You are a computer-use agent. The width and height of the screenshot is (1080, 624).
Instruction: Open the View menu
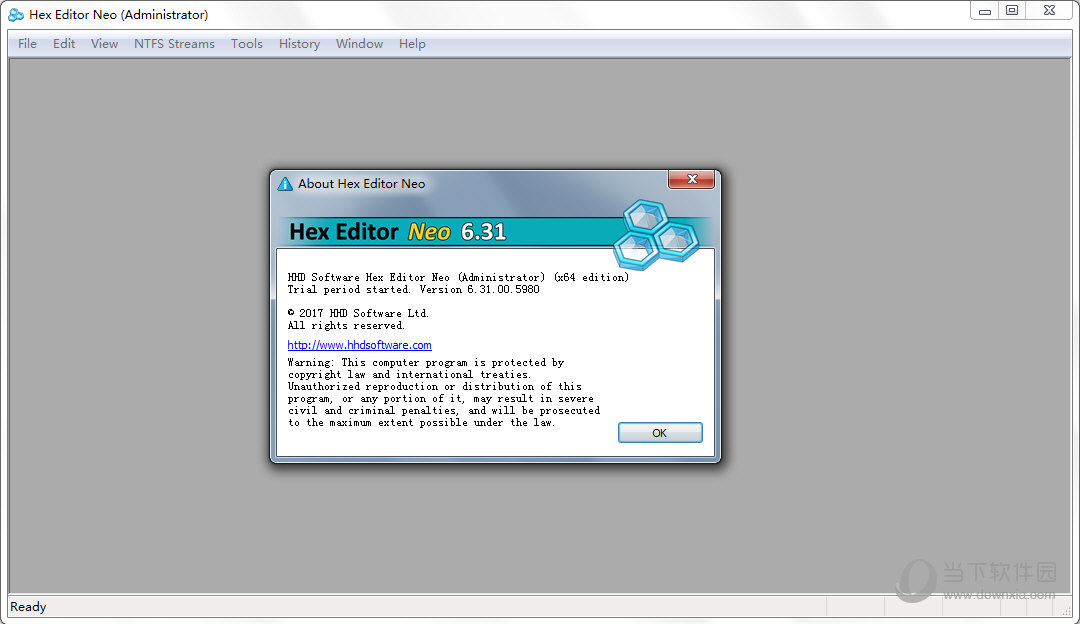pyautogui.click(x=104, y=43)
